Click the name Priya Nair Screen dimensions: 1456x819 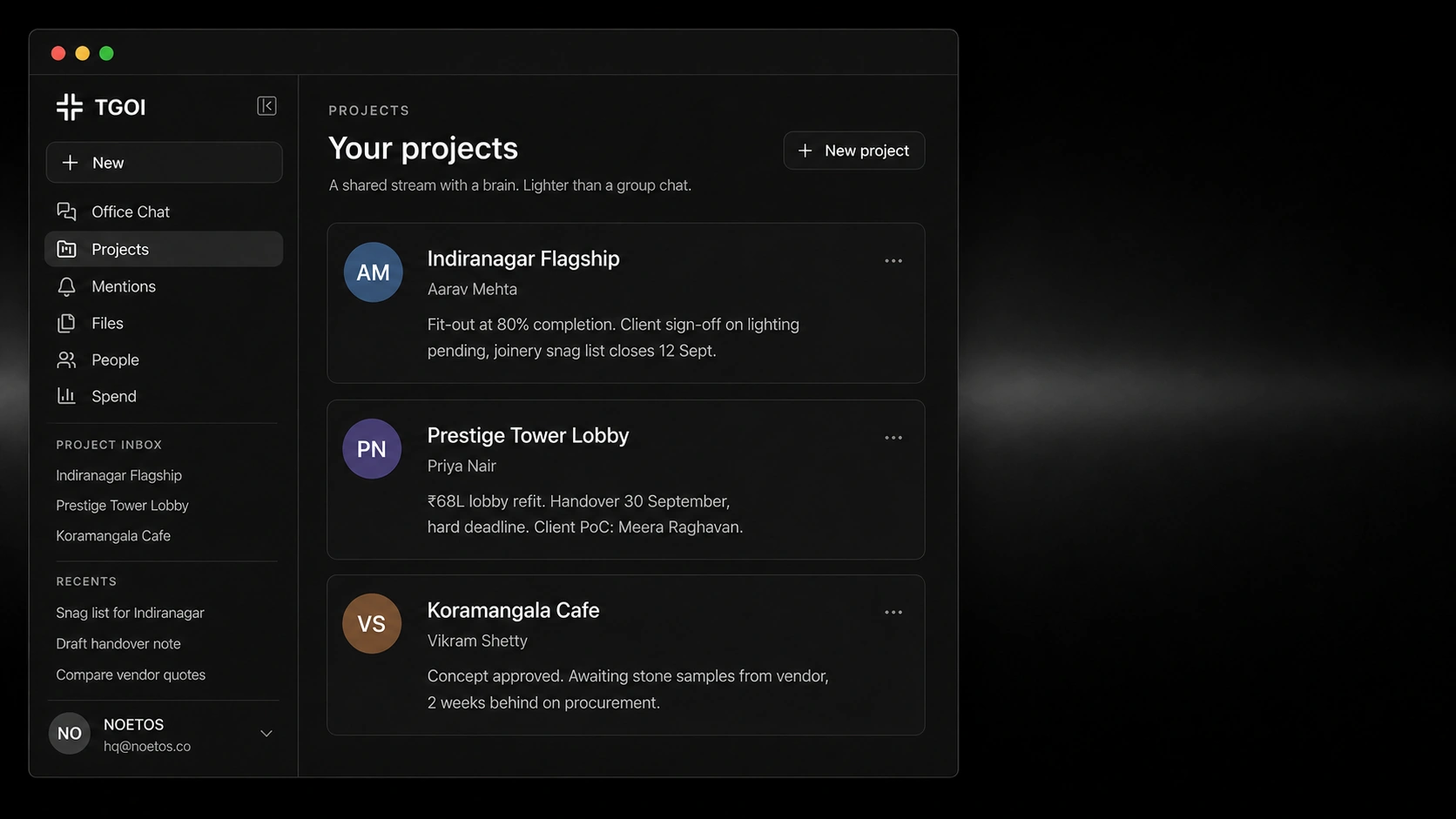(462, 467)
